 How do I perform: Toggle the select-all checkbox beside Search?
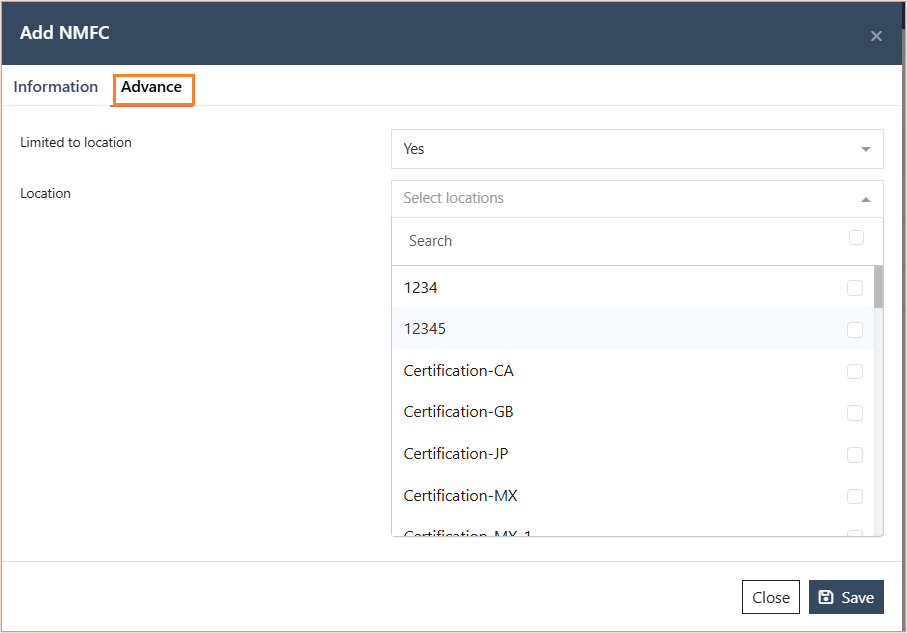(x=856, y=238)
